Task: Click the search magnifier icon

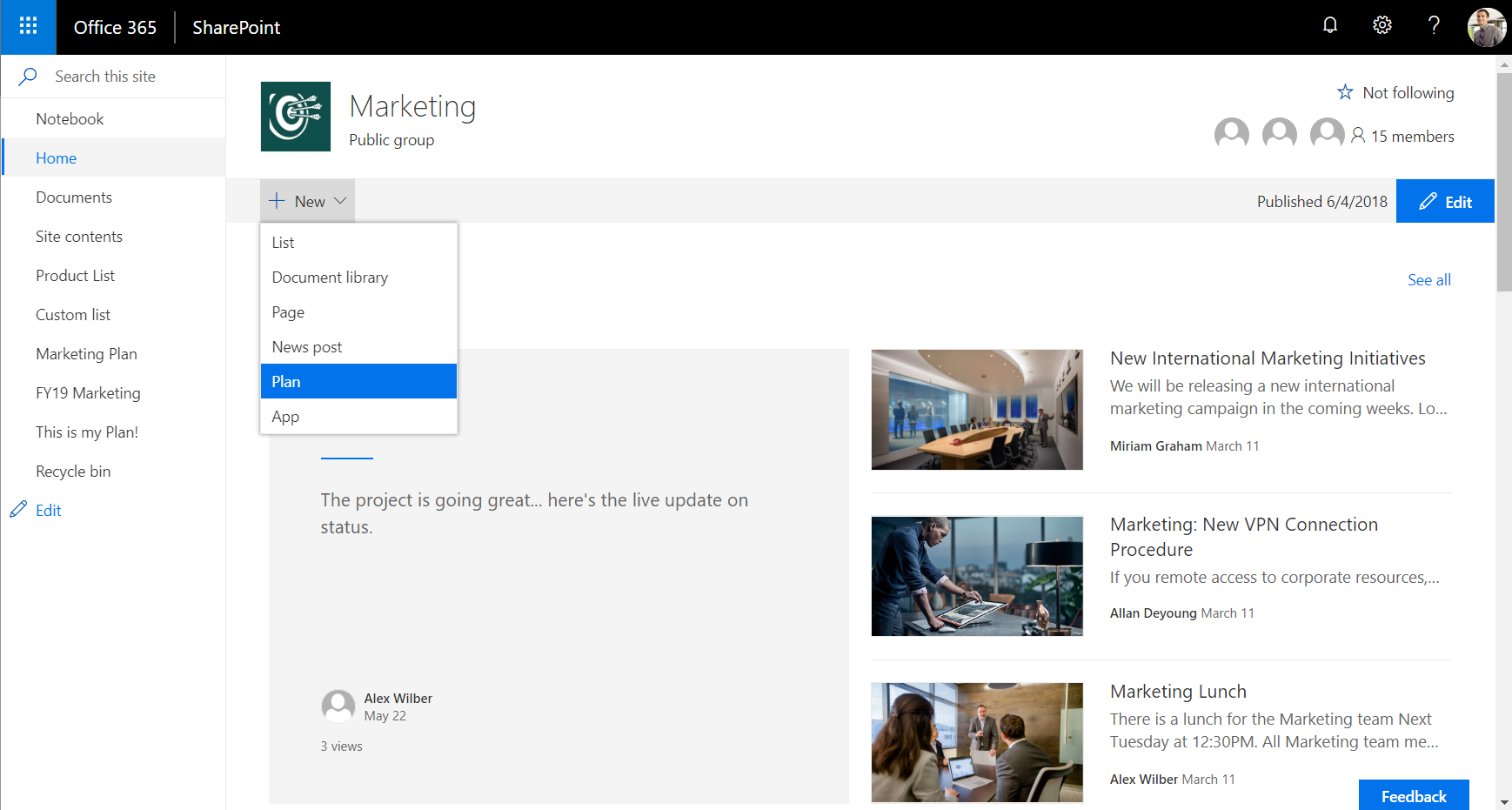Action: pyautogui.click(x=26, y=76)
